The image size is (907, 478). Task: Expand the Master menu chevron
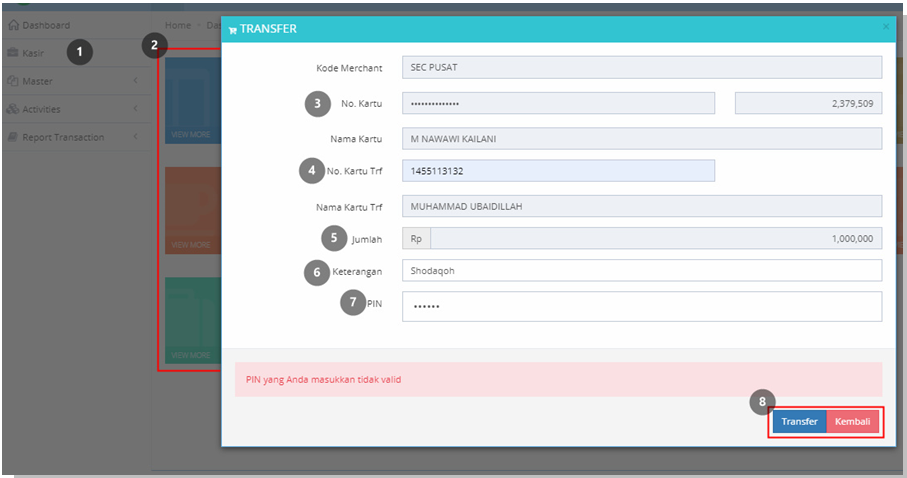pyautogui.click(x=135, y=80)
